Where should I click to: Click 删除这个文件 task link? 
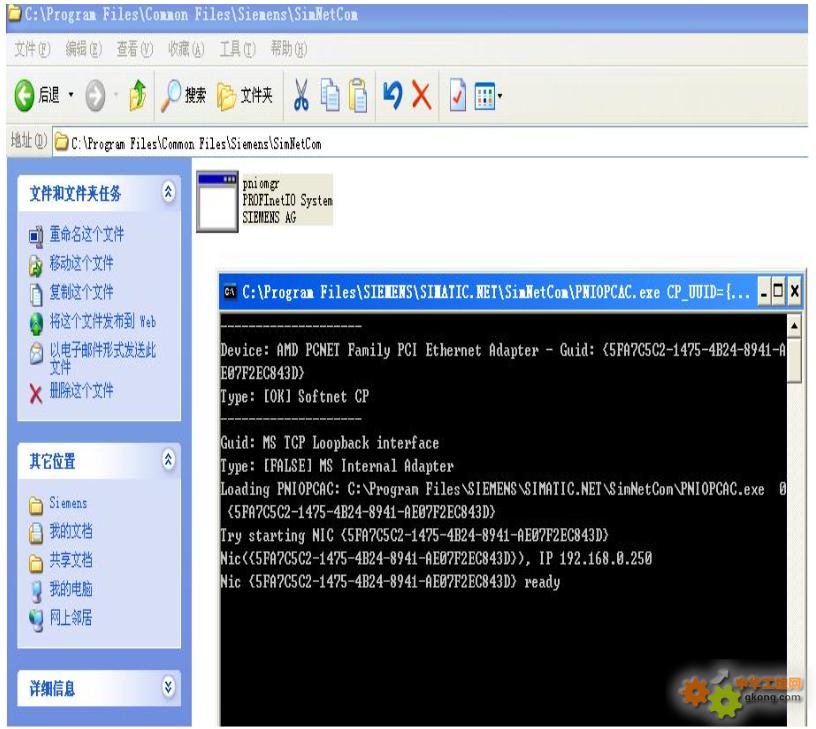[81, 390]
